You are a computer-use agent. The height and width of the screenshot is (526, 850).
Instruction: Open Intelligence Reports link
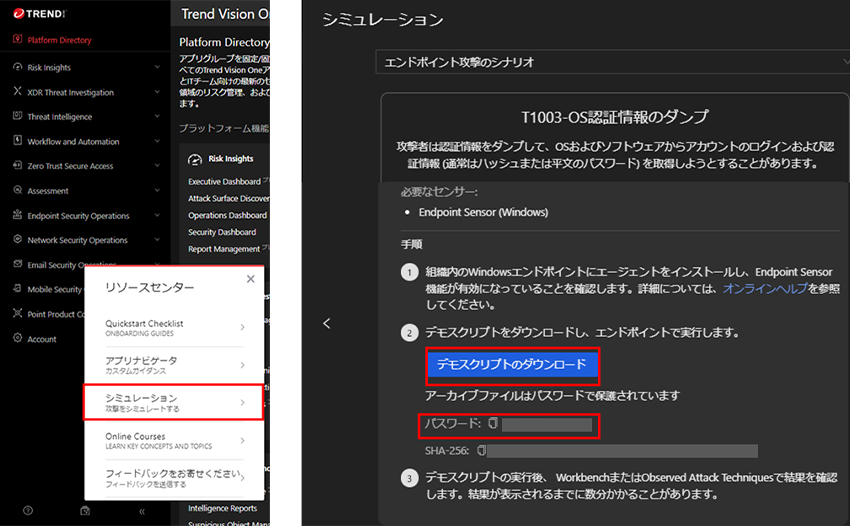pos(223,508)
